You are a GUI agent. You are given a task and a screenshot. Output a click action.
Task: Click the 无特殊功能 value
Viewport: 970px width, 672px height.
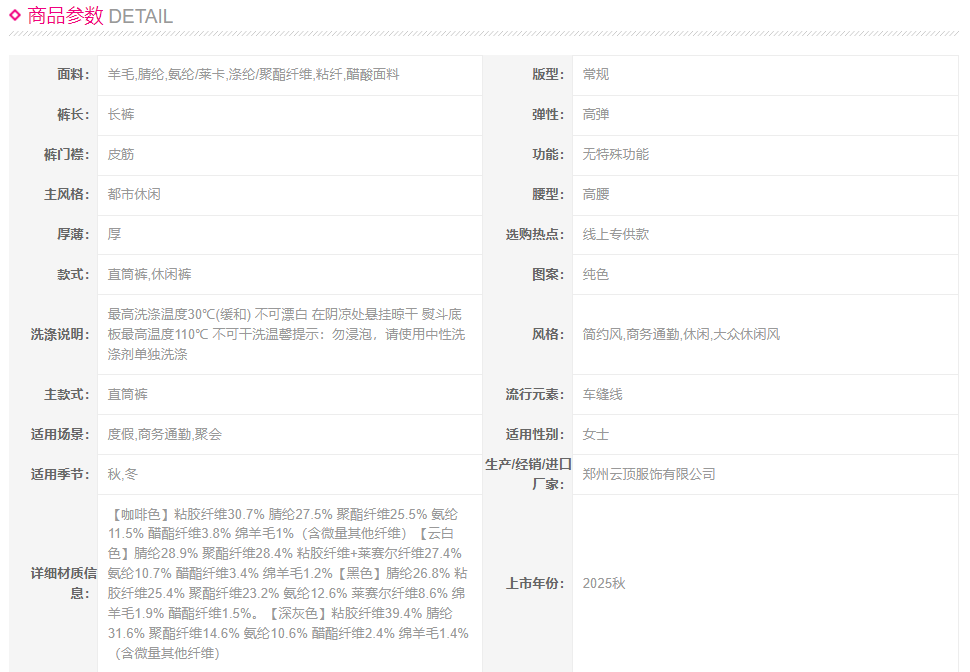coord(616,155)
